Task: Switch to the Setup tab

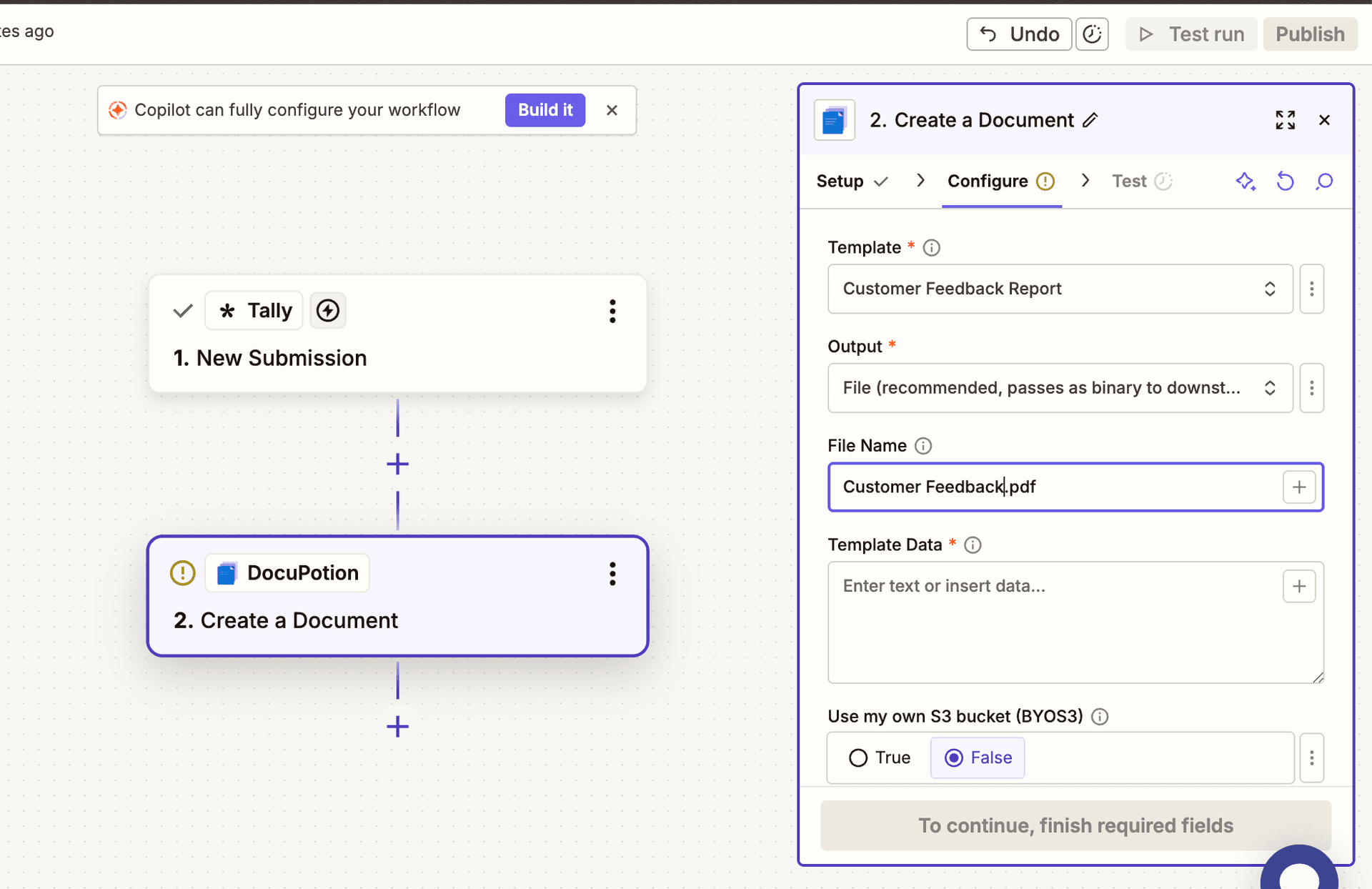Action: click(852, 182)
